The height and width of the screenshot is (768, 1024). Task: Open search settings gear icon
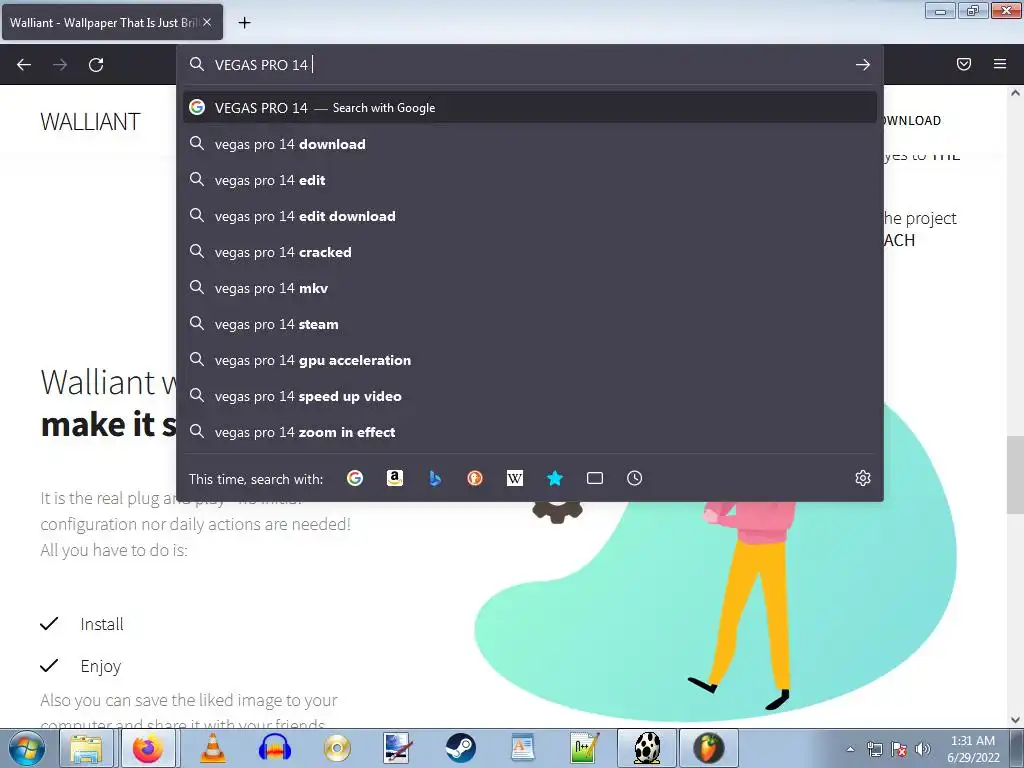tap(863, 478)
